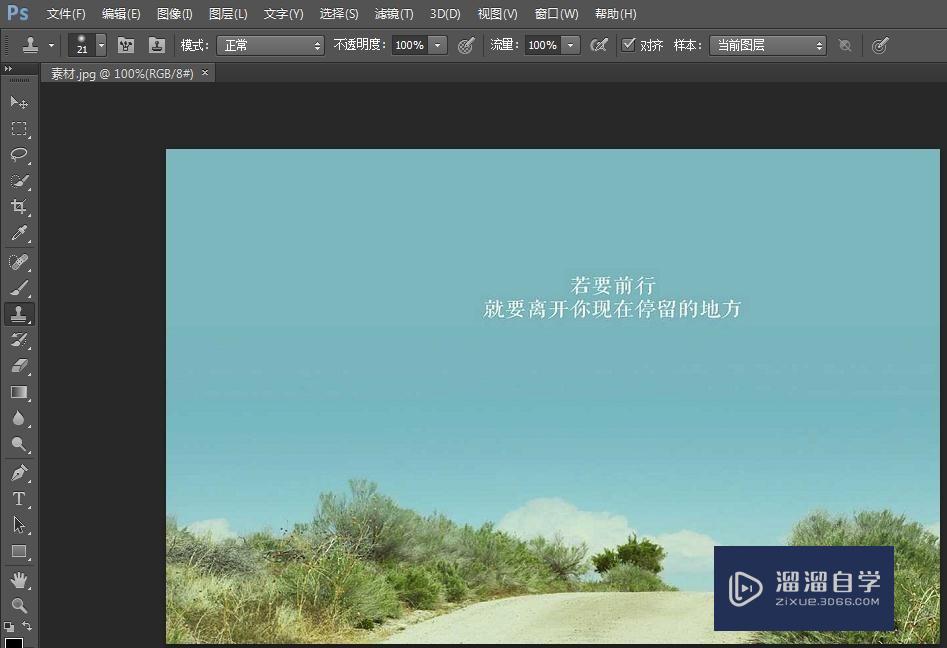Screen dimensions: 947x648
Task: Select the Move tool
Action: (x=18, y=102)
